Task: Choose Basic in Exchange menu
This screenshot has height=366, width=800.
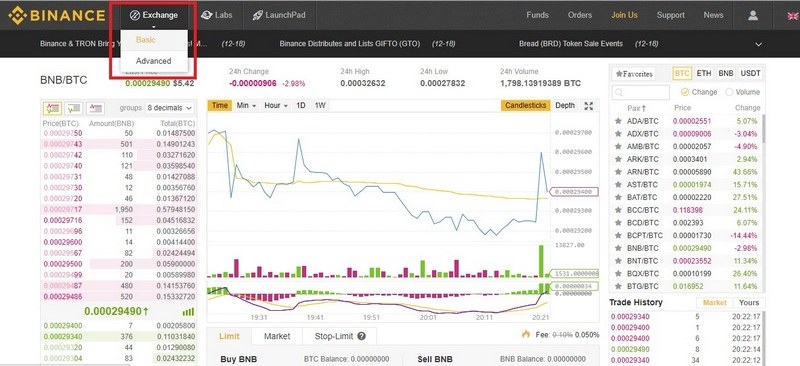Action: coord(154,39)
